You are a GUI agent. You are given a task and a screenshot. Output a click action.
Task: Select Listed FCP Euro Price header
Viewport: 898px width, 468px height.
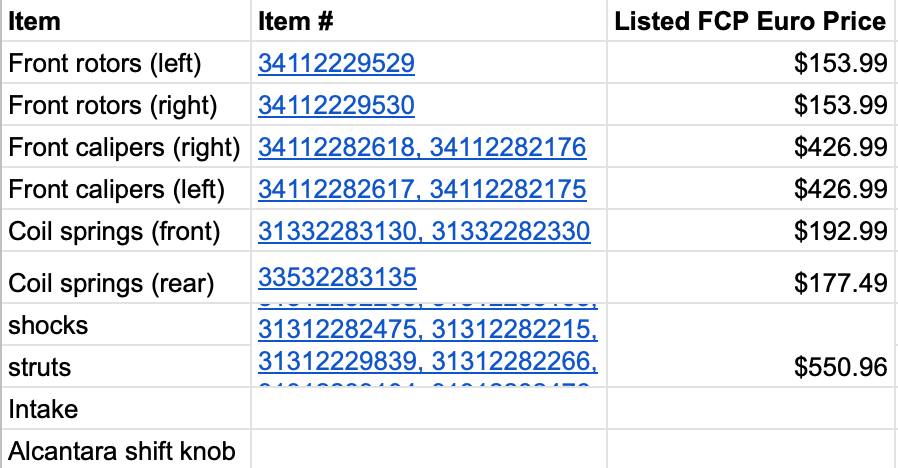pyautogui.click(x=750, y=21)
